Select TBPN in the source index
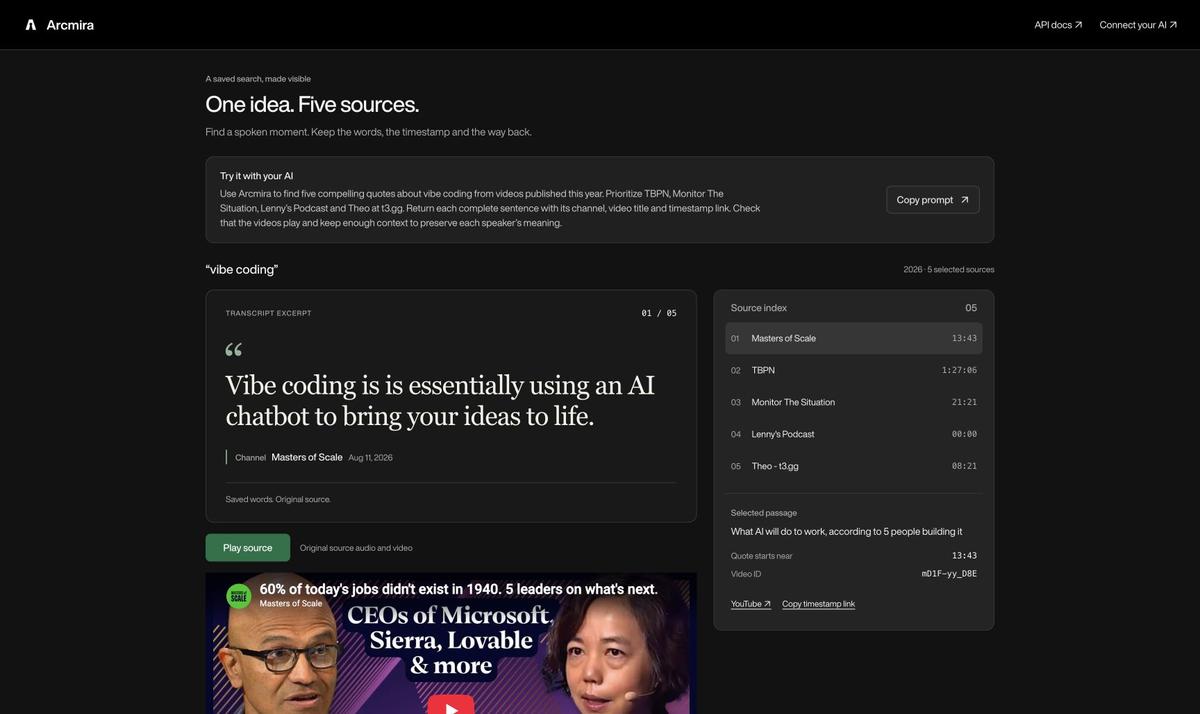Viewport: 1200px width, 714px height. click(x=853, y=370)
